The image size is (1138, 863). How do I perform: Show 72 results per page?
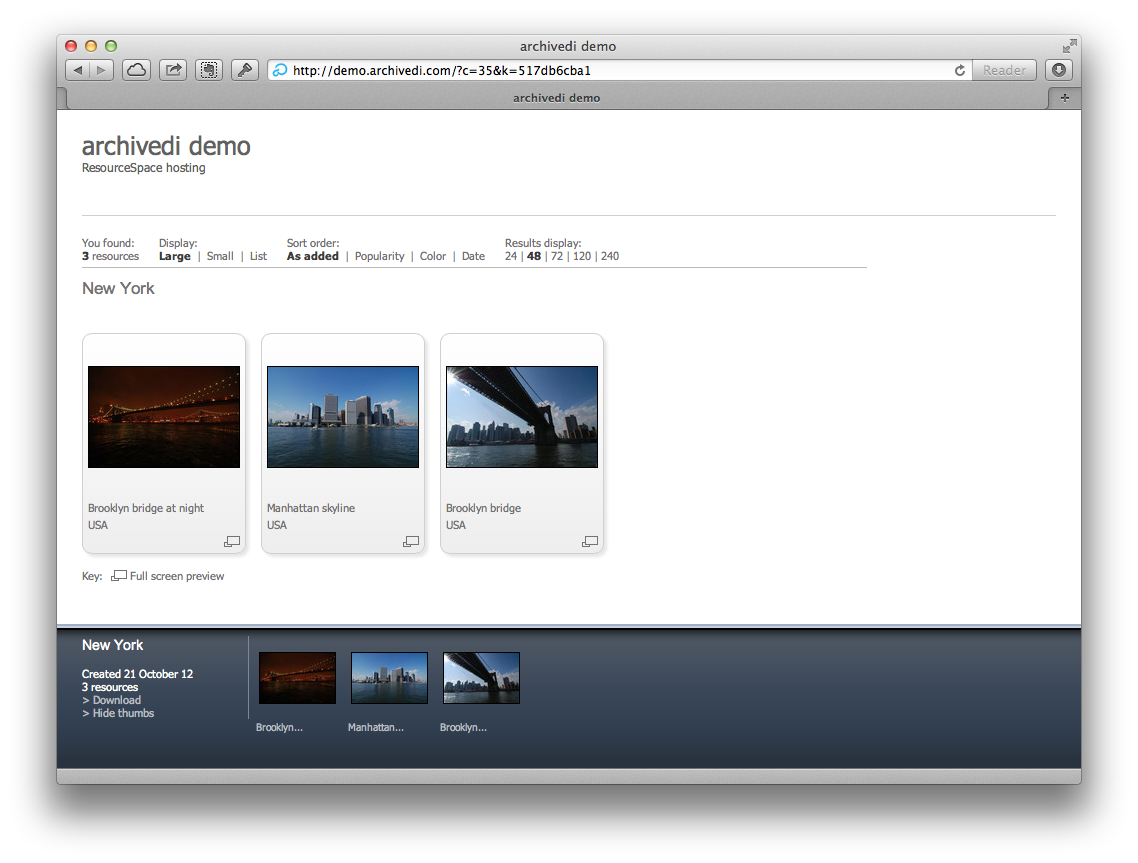coord(557,256)
